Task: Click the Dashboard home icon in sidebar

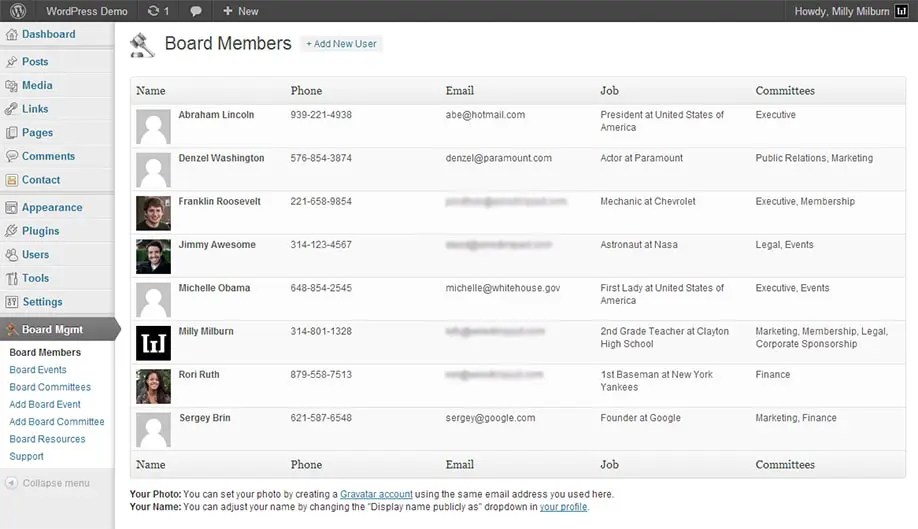Action: (x=12, y=35)
